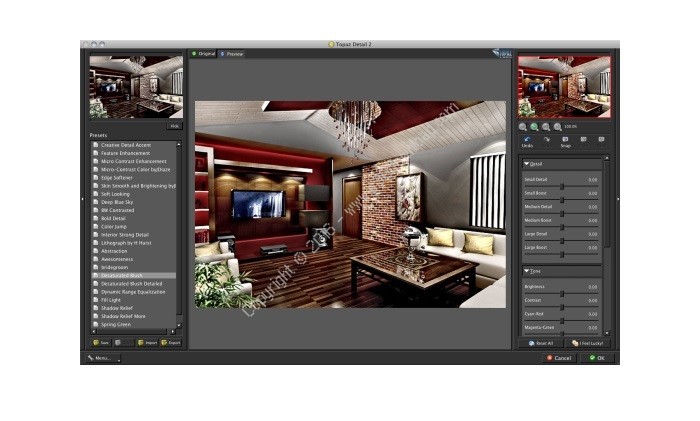Click the presets list scroll-left arrow

point(94,331)
